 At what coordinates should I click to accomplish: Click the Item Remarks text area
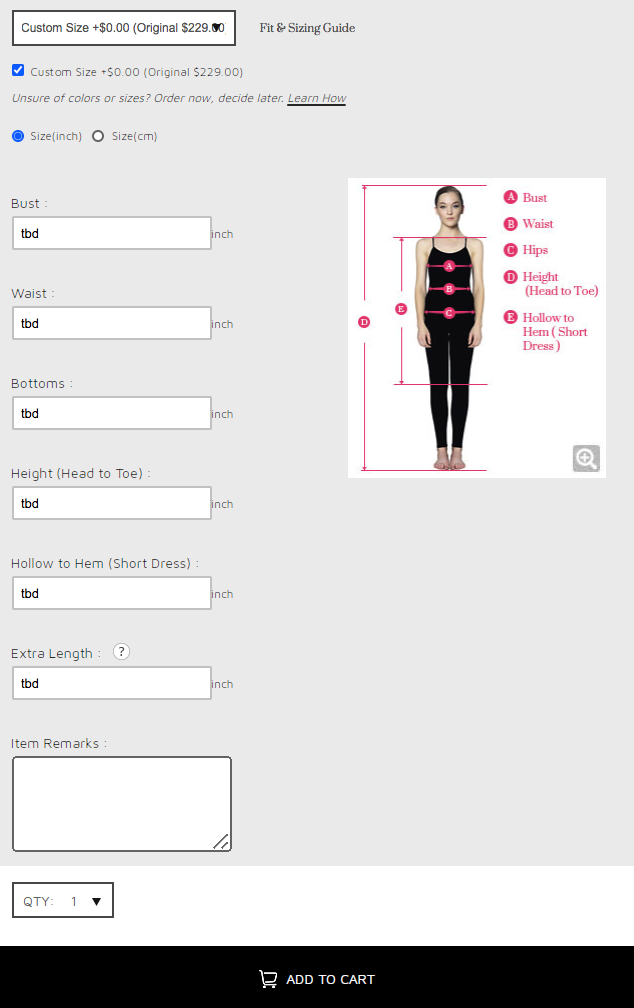point(122,804)
